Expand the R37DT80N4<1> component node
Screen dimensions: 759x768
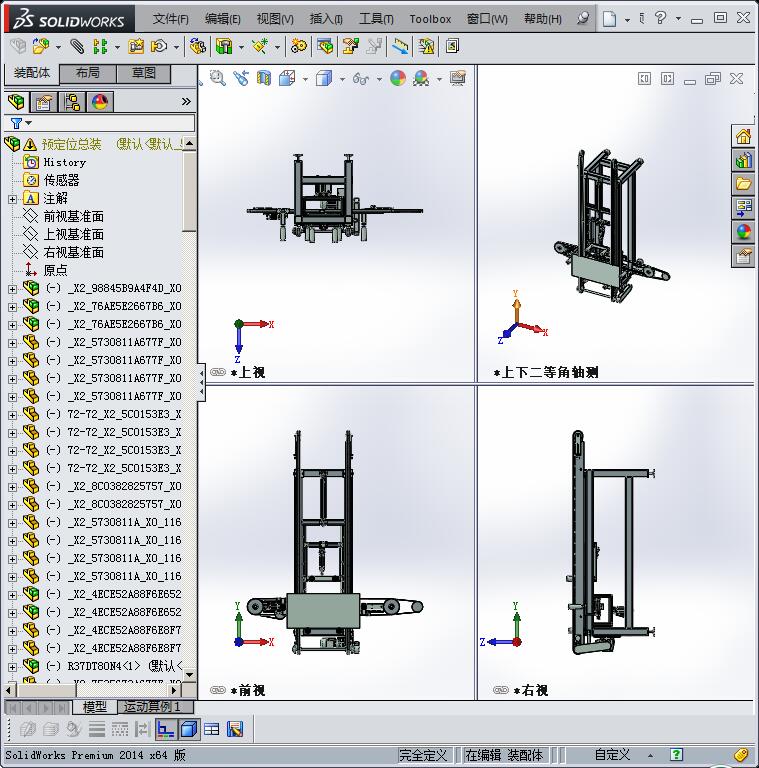click(x=12, y=667)
